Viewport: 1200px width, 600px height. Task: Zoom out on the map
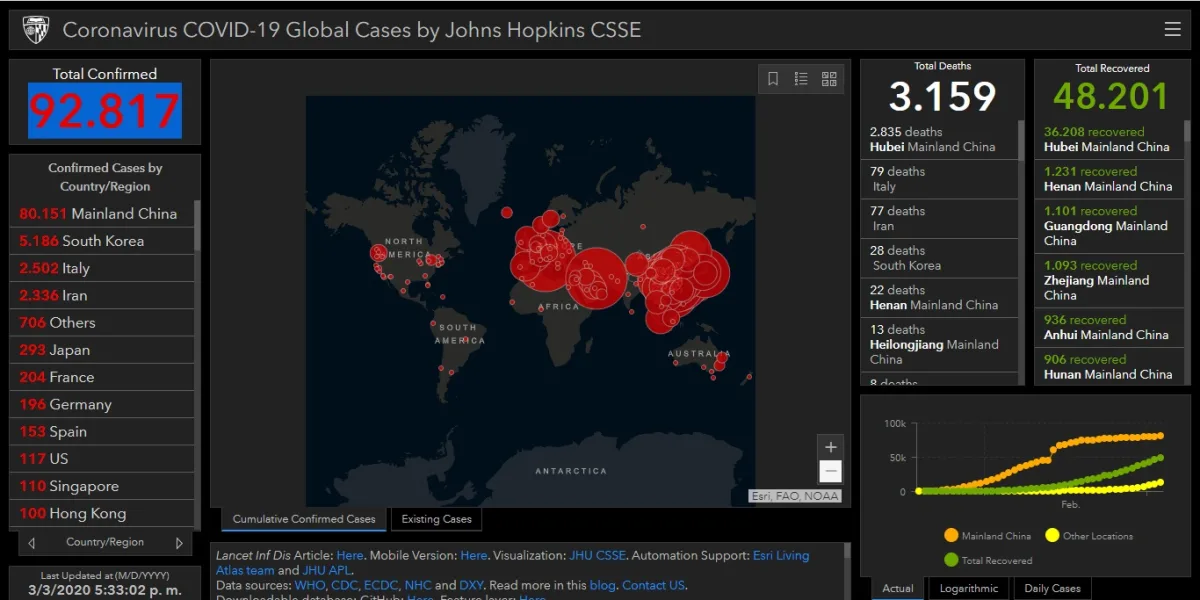pyautogui.click(x=830, y=472)
